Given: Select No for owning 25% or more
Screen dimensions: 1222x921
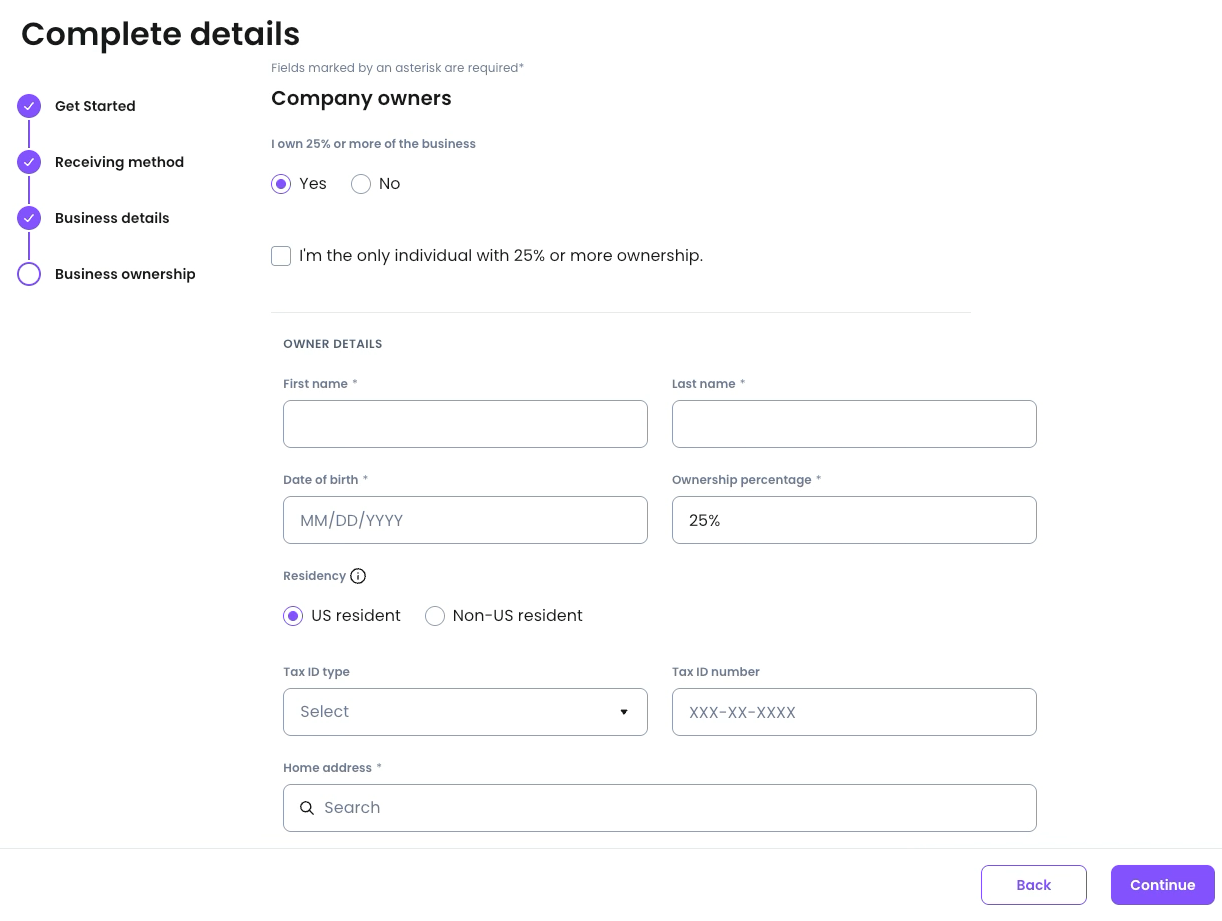Looking at the screenshot, I should [x=361, y=184].
